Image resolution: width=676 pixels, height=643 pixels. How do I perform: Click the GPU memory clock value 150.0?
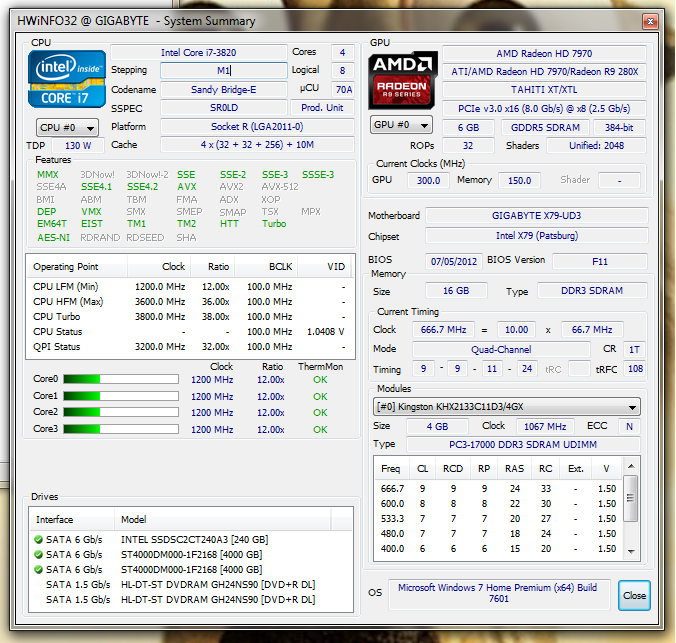[x=520, y=181]
